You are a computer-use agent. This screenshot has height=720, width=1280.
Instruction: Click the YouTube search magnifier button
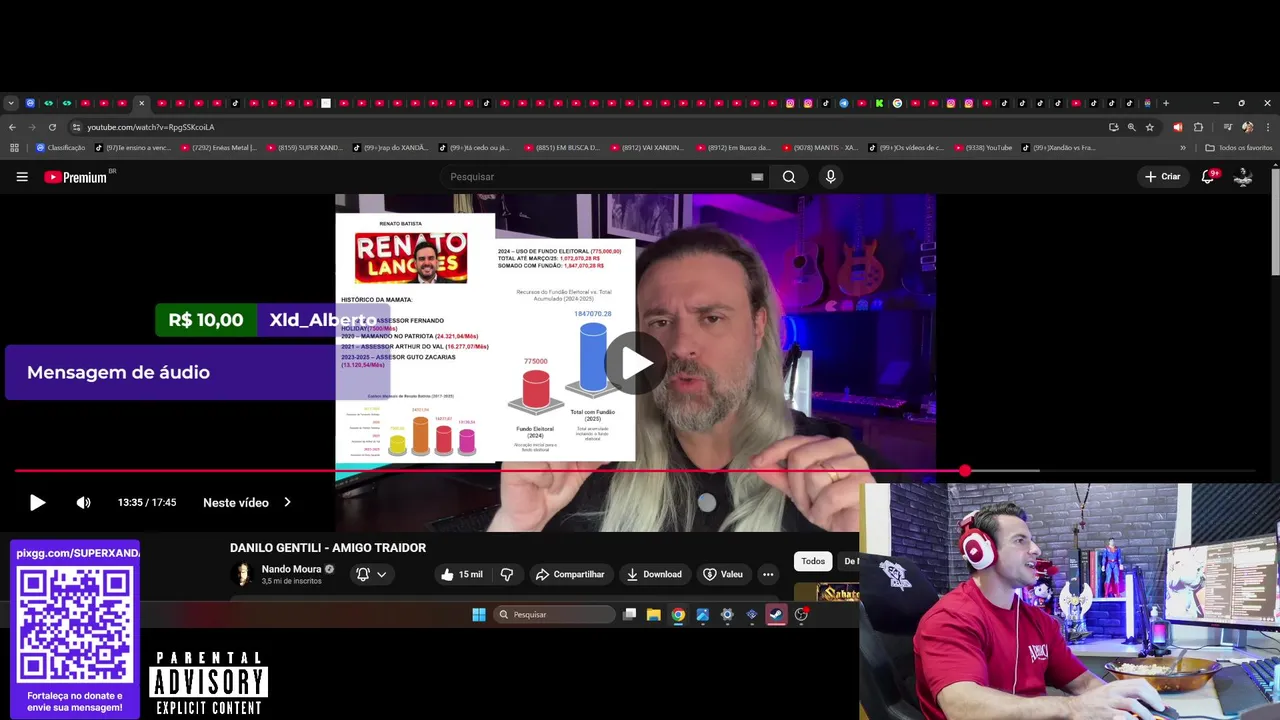click(x=789, y=177)
